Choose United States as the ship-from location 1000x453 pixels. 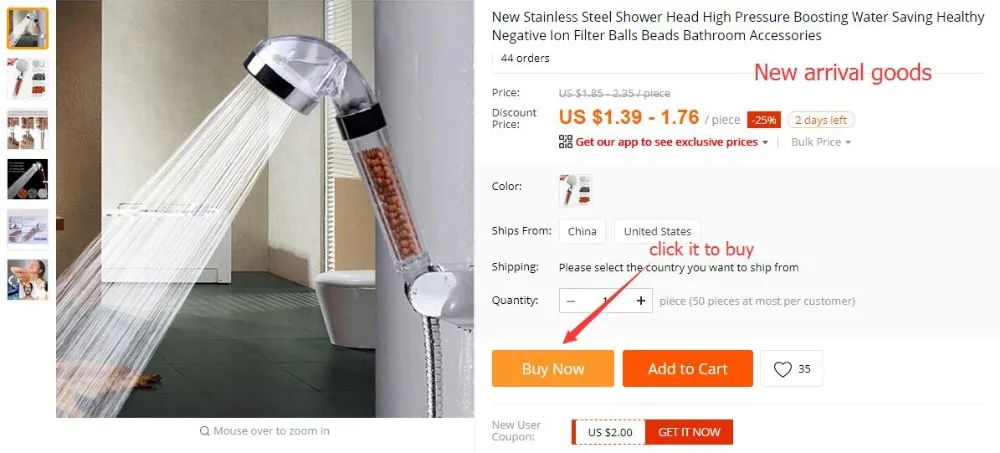pos(657,231)
